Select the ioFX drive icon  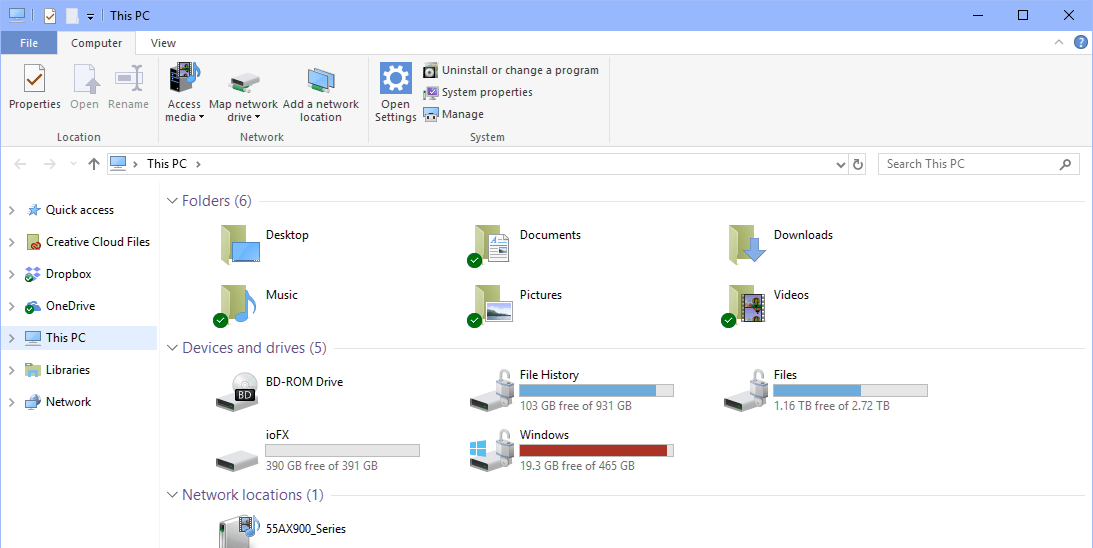237,460
